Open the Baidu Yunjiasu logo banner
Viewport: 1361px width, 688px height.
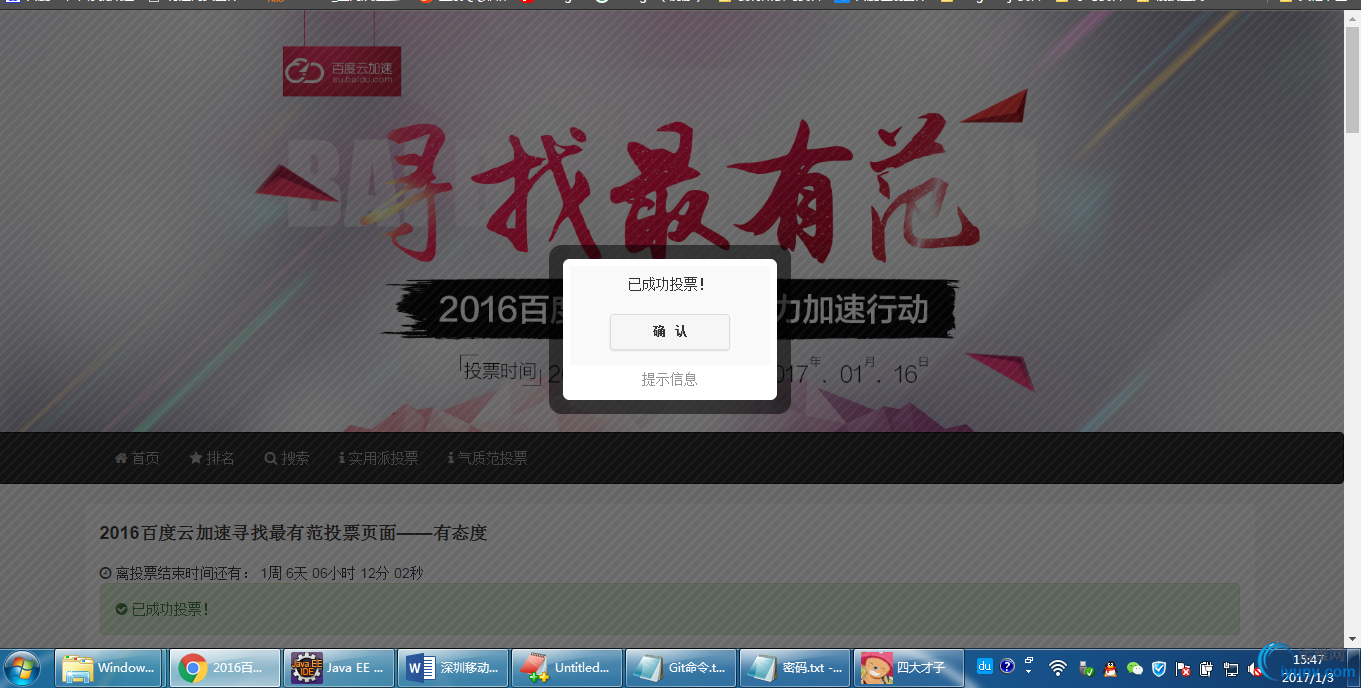click(342, 71)
